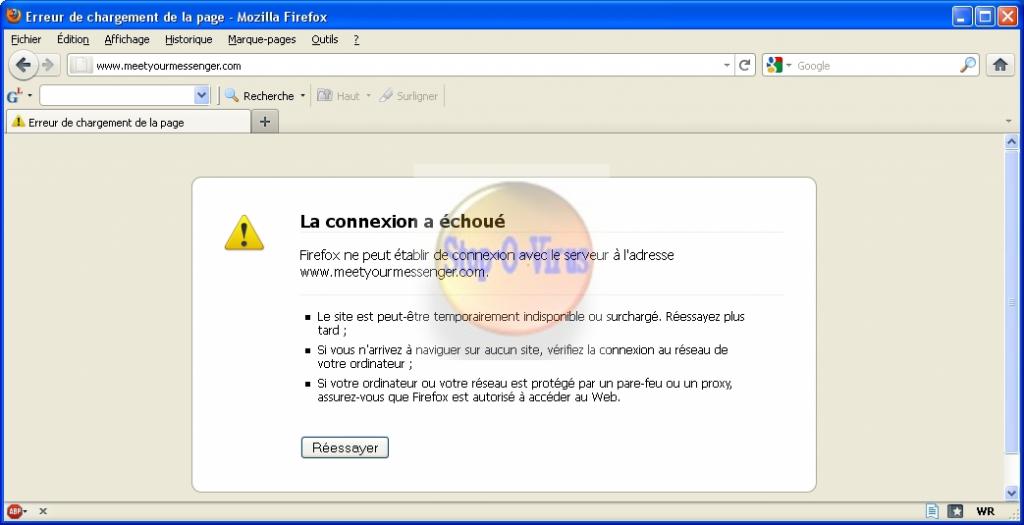
Task: Open the Édition menu
Action: pyautogui.click(x=72, y=39)
